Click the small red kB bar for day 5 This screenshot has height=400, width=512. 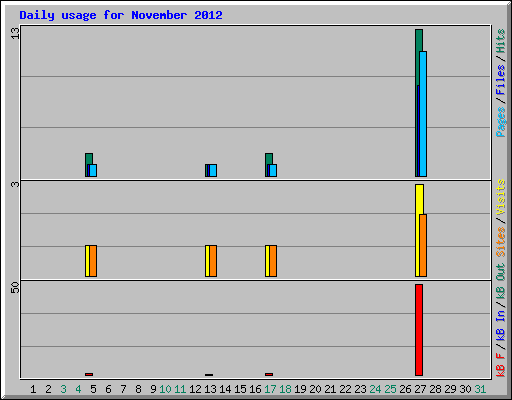click(89, 374)
